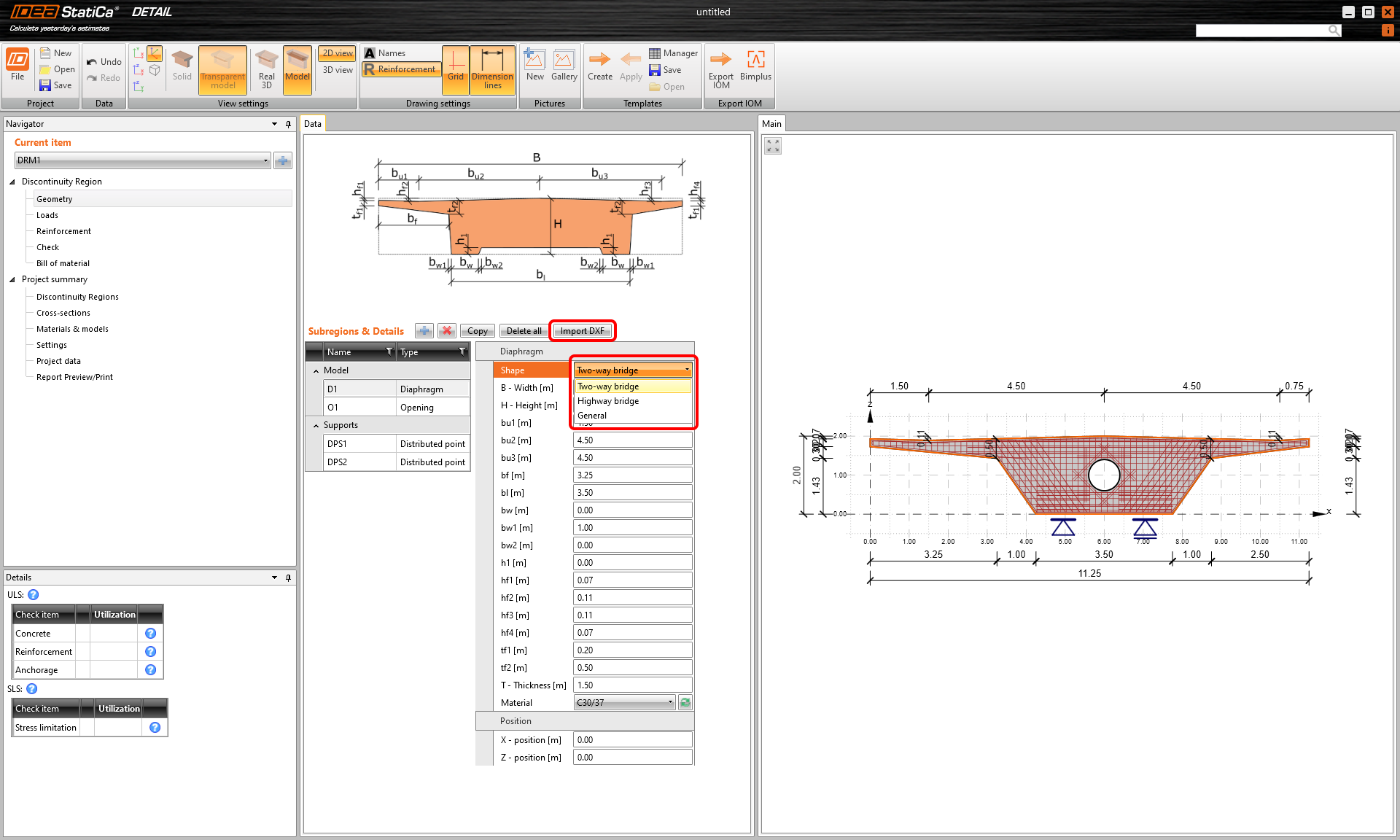Click the T - Thickness input field

click(x=631, y=685)
